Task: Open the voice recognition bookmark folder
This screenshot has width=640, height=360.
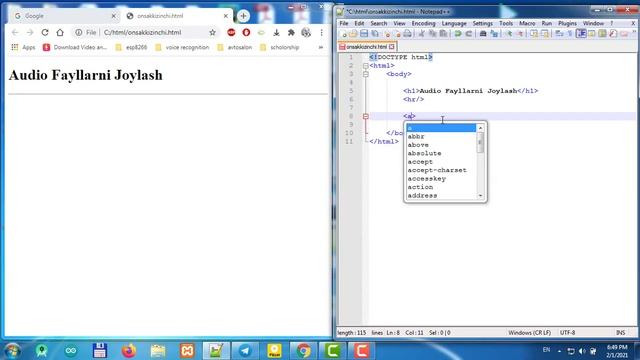Action: coord(182,47)
